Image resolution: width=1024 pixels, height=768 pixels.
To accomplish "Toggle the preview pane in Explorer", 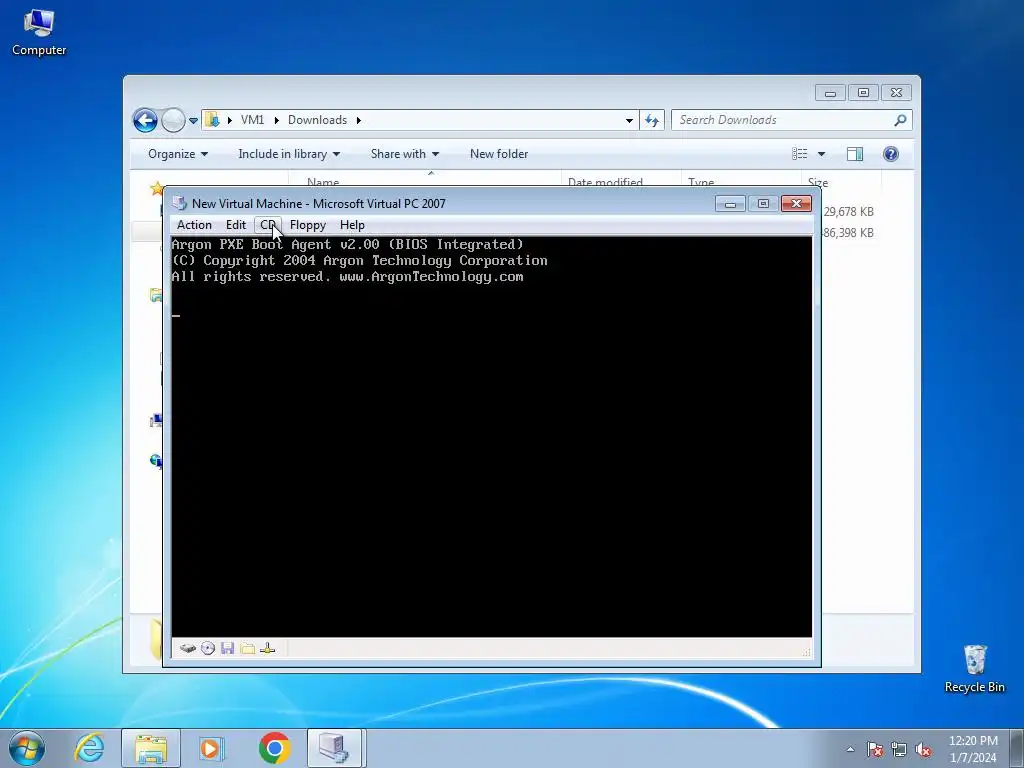I will click(855, 154).
